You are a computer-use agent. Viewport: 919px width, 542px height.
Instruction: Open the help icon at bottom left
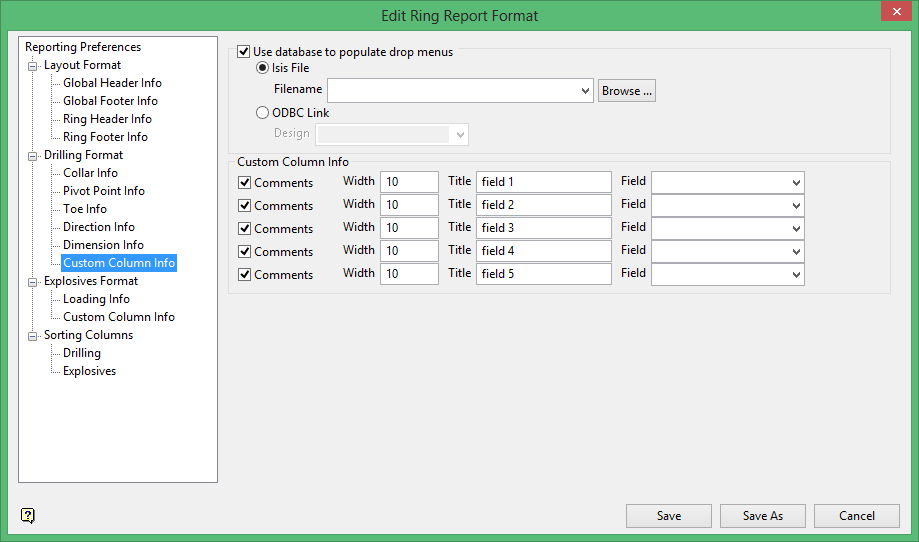point(28,516)
